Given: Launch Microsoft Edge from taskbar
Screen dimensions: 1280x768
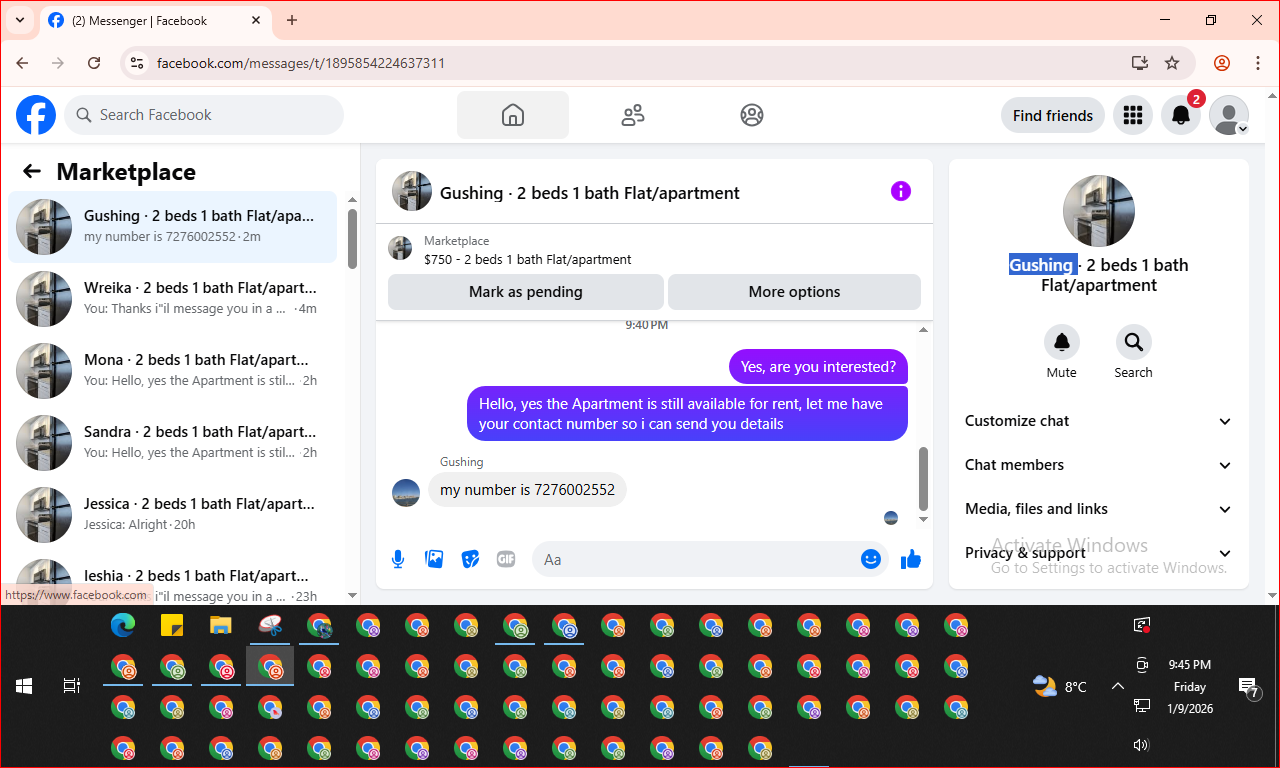Looking at the screenshot, I should pyautogui.click(x=123, y=626).
